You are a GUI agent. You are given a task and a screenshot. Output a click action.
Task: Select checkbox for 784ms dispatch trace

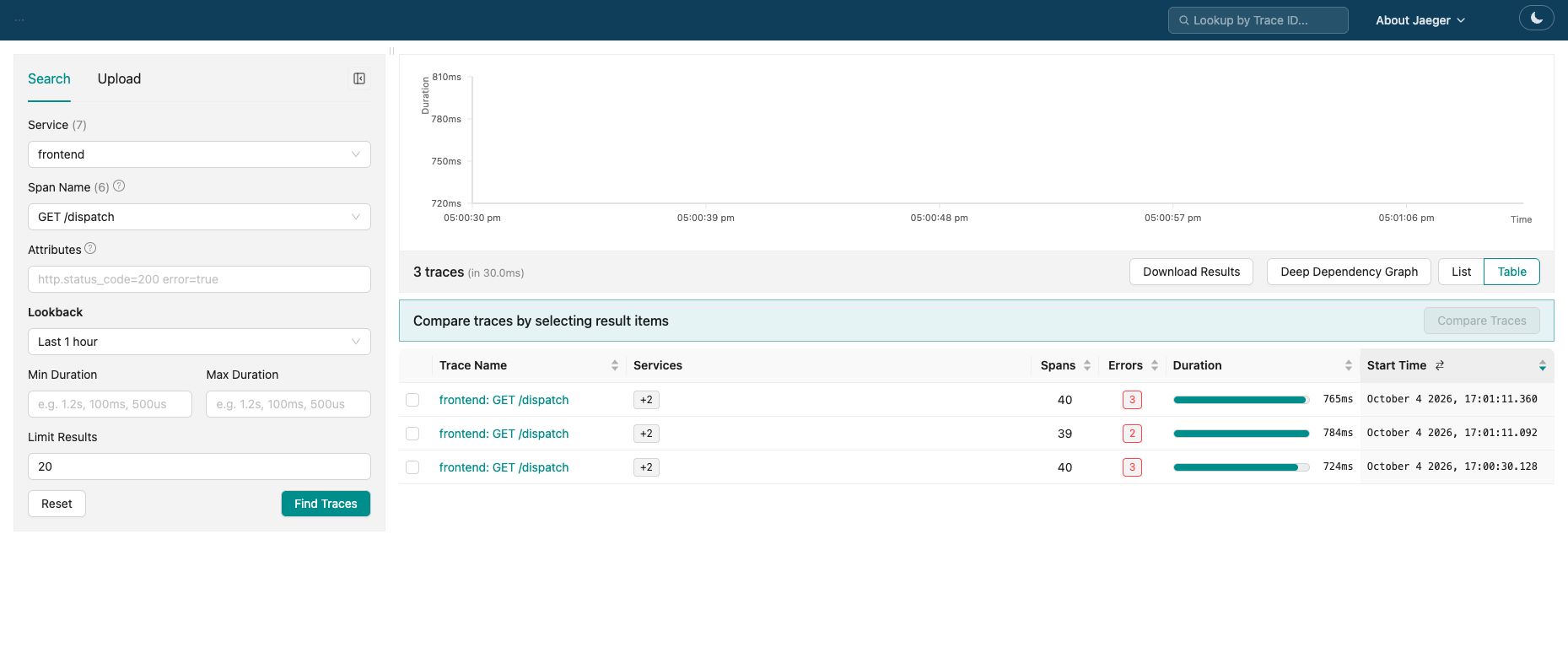[x=412, y=434]
